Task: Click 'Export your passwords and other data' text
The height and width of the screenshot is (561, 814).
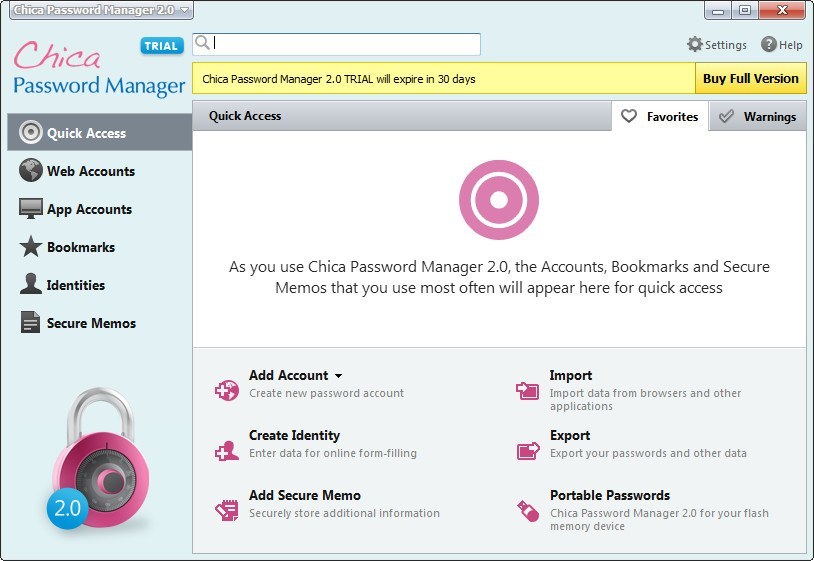Action: click(648, 453)
